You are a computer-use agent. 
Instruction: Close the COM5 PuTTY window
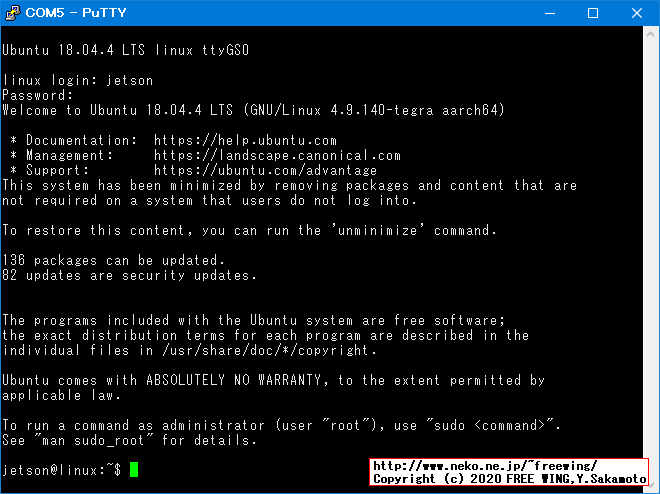point(638,14)
